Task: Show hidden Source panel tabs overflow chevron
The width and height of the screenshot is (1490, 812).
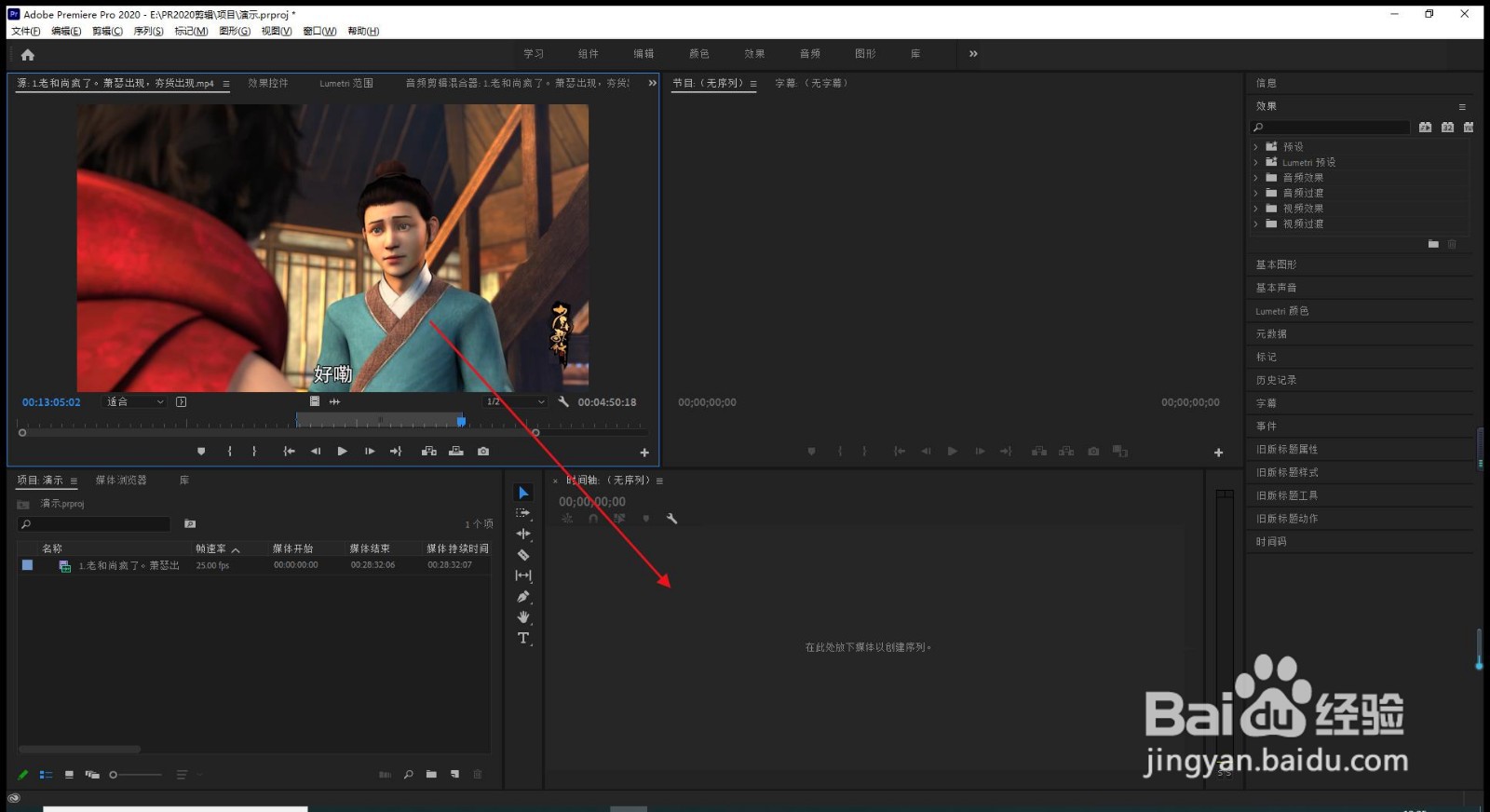Action: pyautogui.click(x=652, y=83)
